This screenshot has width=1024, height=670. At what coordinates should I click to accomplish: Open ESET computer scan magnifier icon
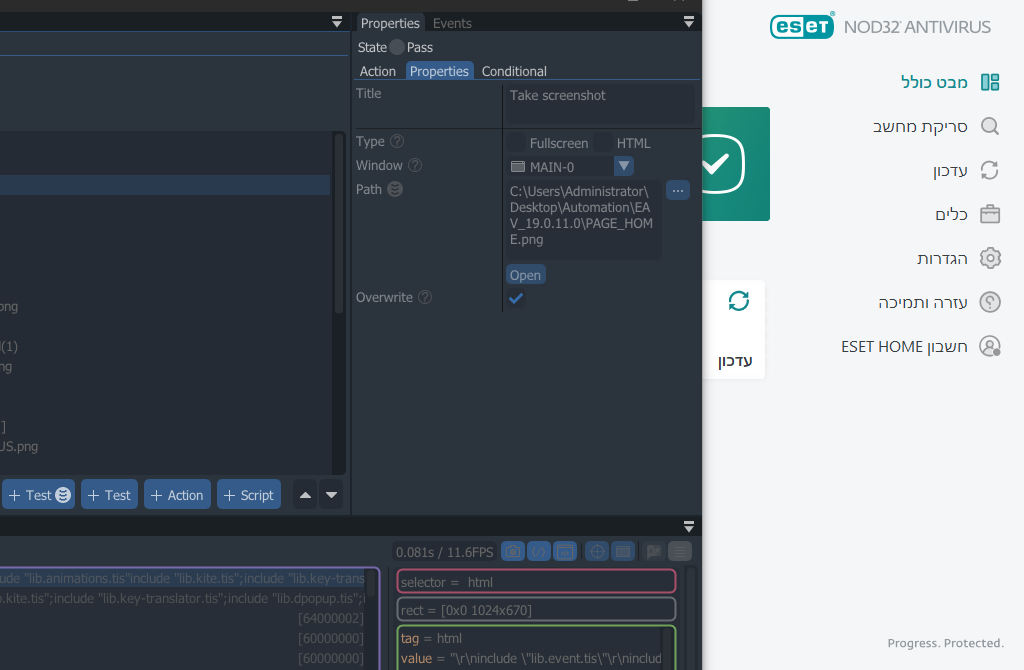[x=989, y=126]
